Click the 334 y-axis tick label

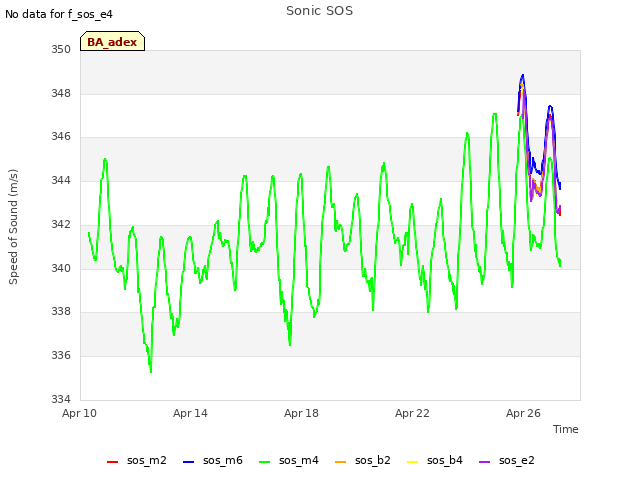(61, 399)
